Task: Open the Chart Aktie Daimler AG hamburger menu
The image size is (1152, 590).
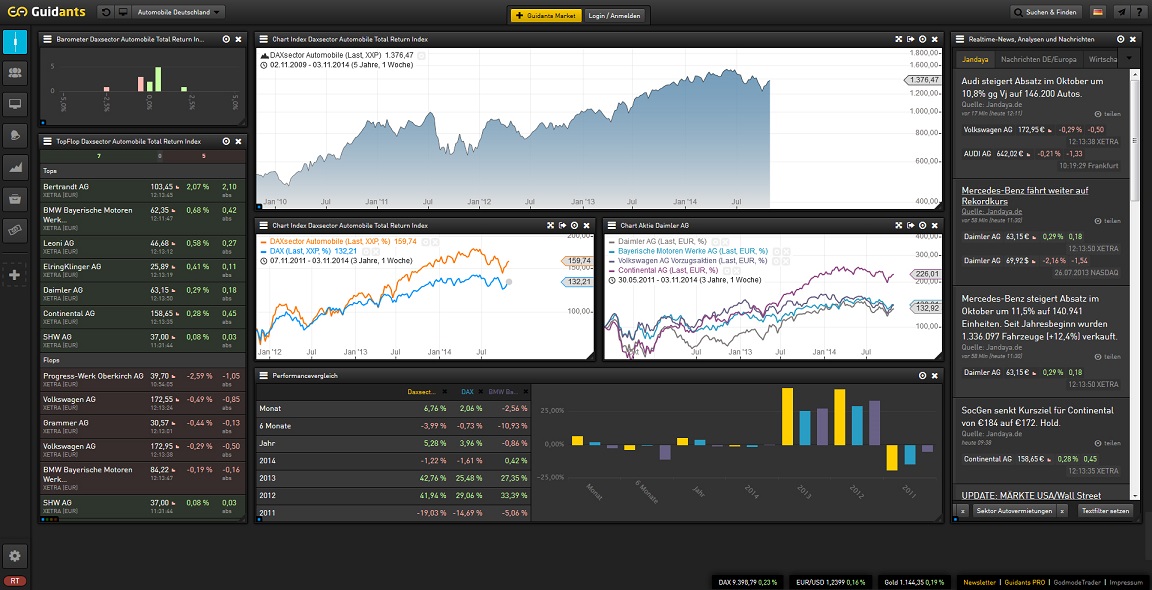Action: (612, 226)
